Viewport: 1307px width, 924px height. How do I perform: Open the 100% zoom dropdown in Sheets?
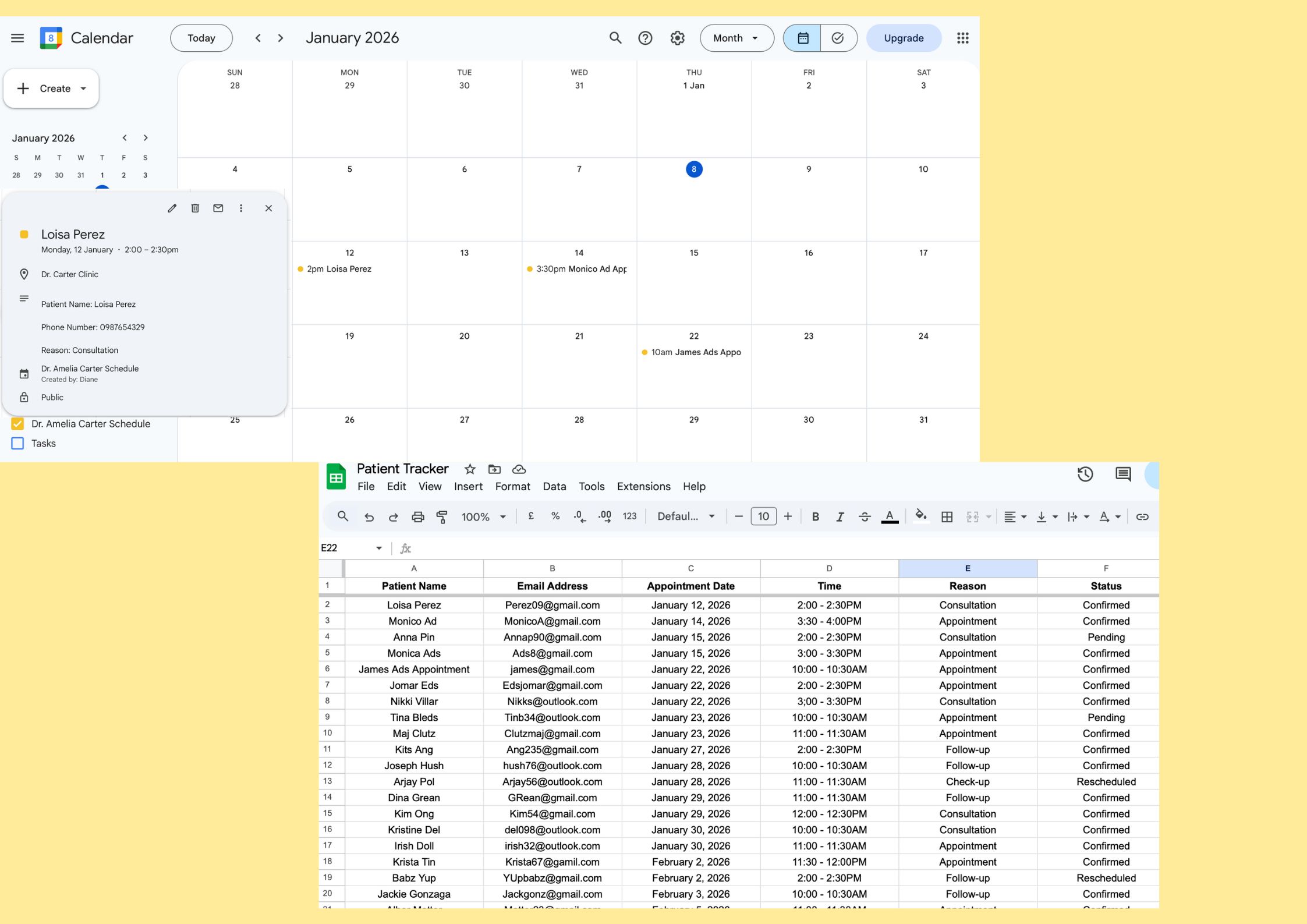tap(483, 517)
